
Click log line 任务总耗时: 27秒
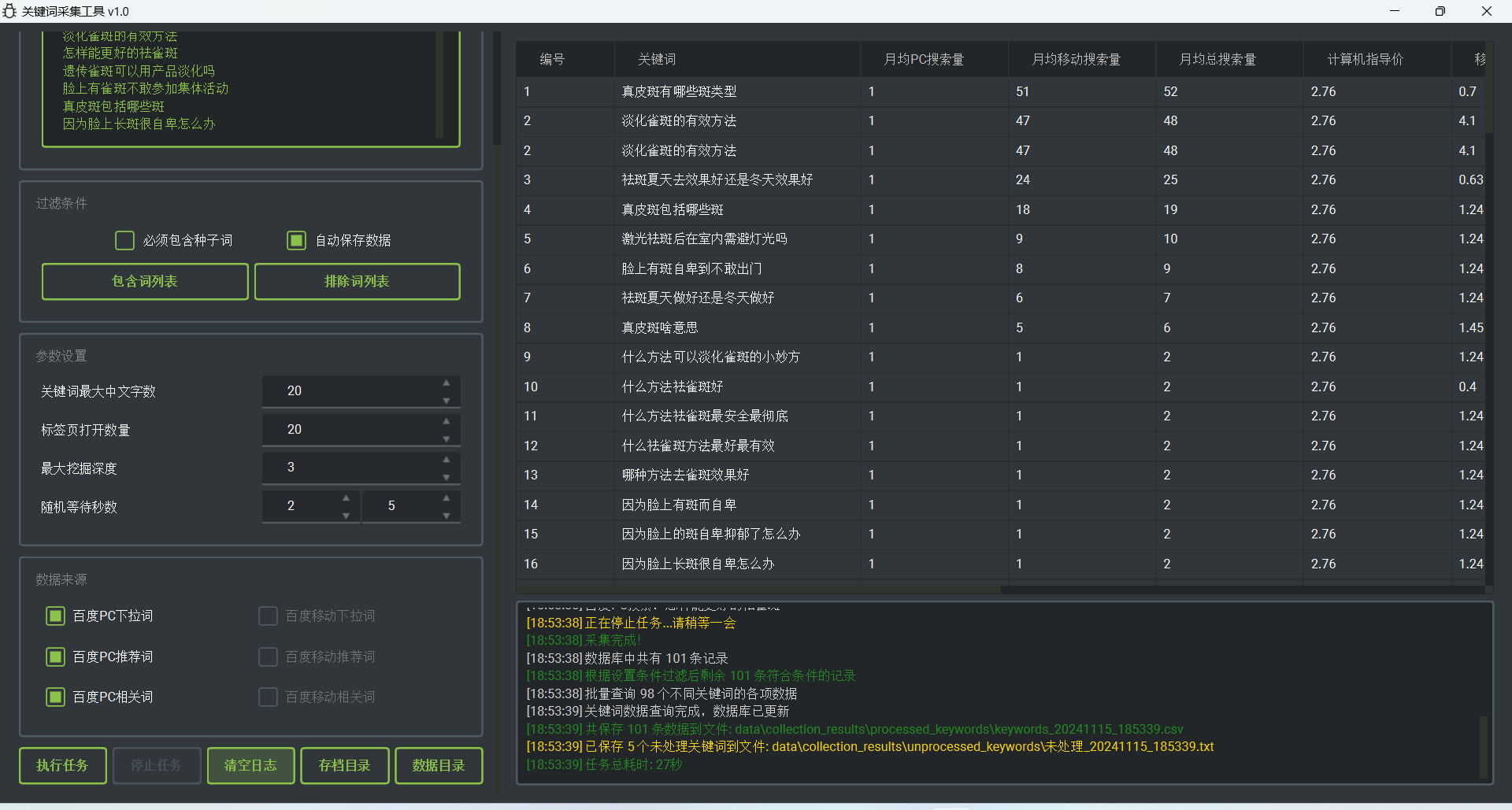(x=604, y=764)
